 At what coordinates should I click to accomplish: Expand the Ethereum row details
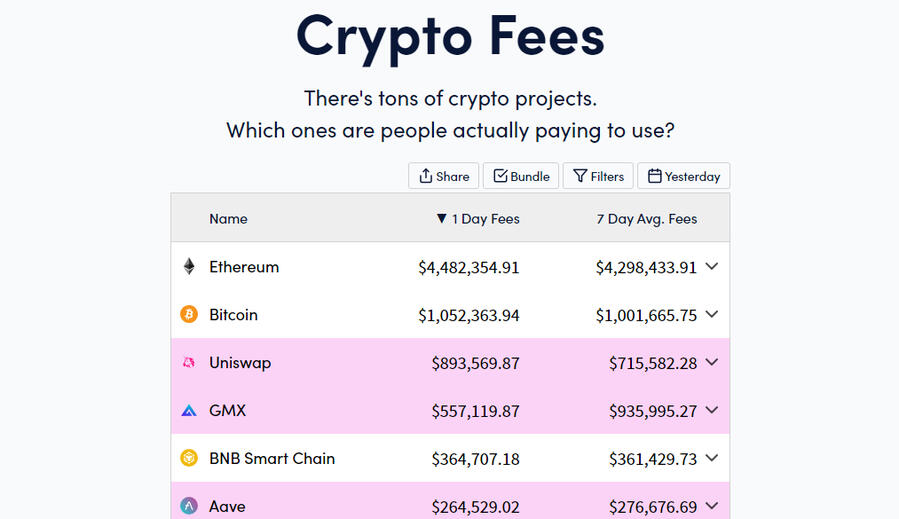coord(712,267)
